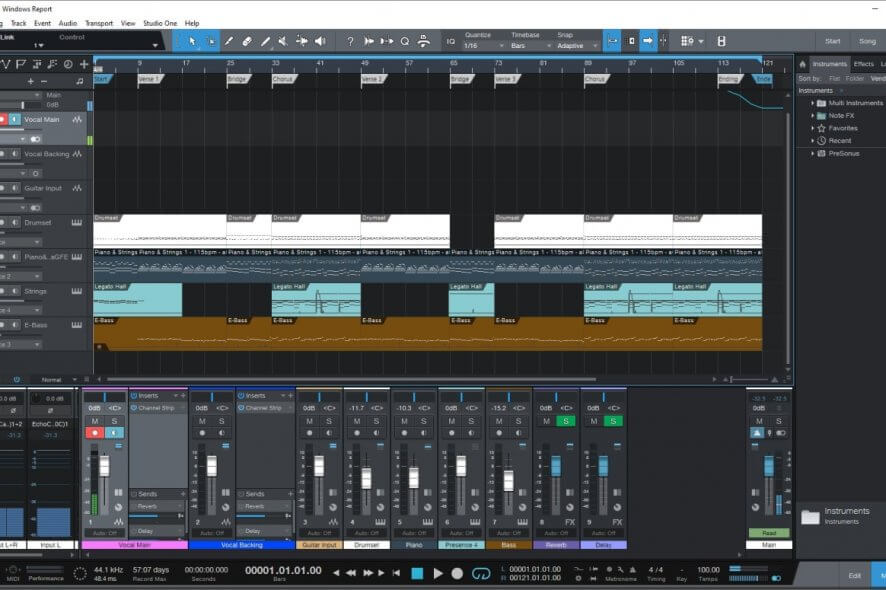Expand the Recent tree node
Image resolution: width=886 pixels, height=590 pixels.
tap(813, 141)
